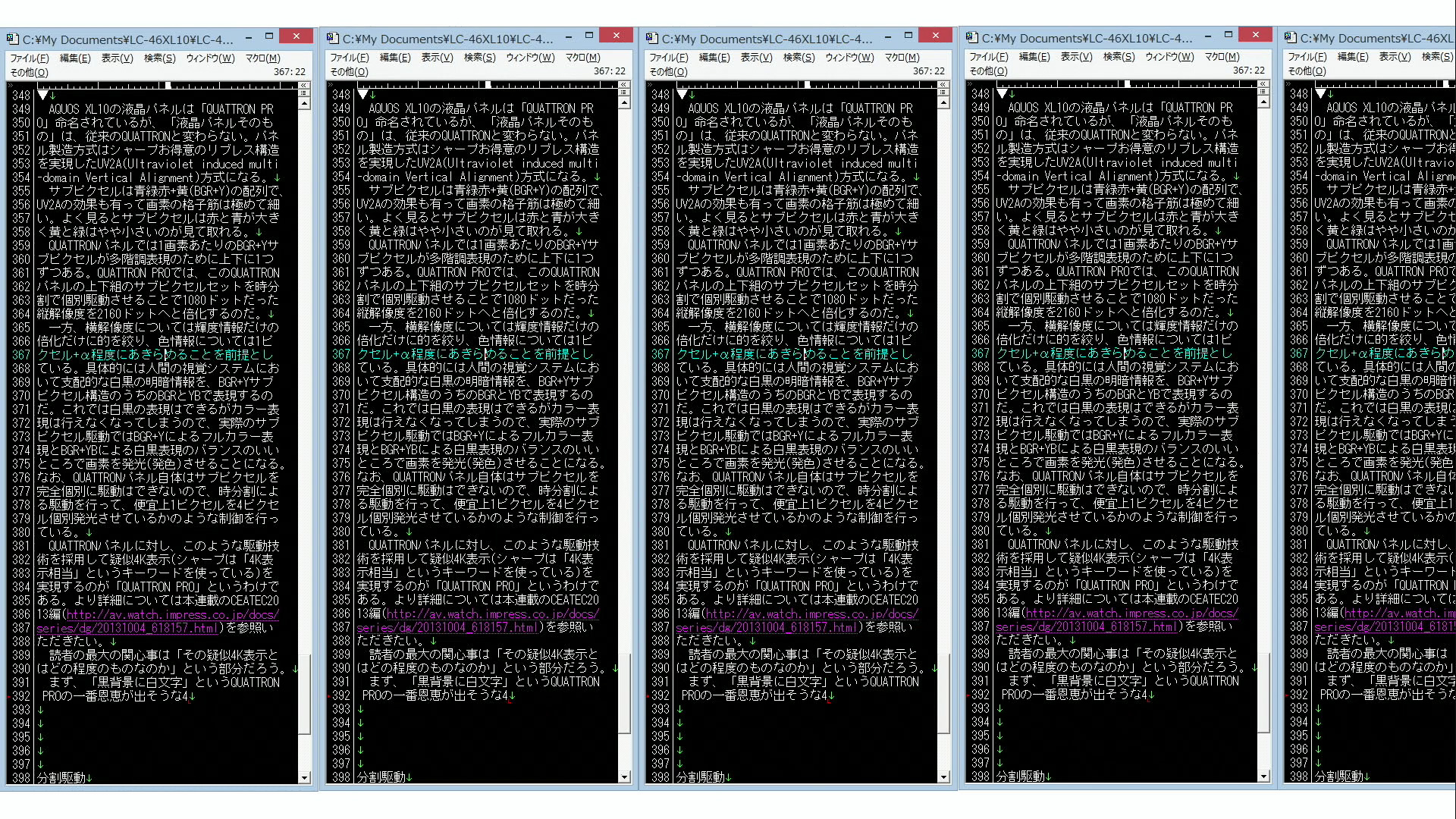Open ファイル(F) menu in the leftmost window
This screenshot has height=819, width=1456.
(30, 58)
